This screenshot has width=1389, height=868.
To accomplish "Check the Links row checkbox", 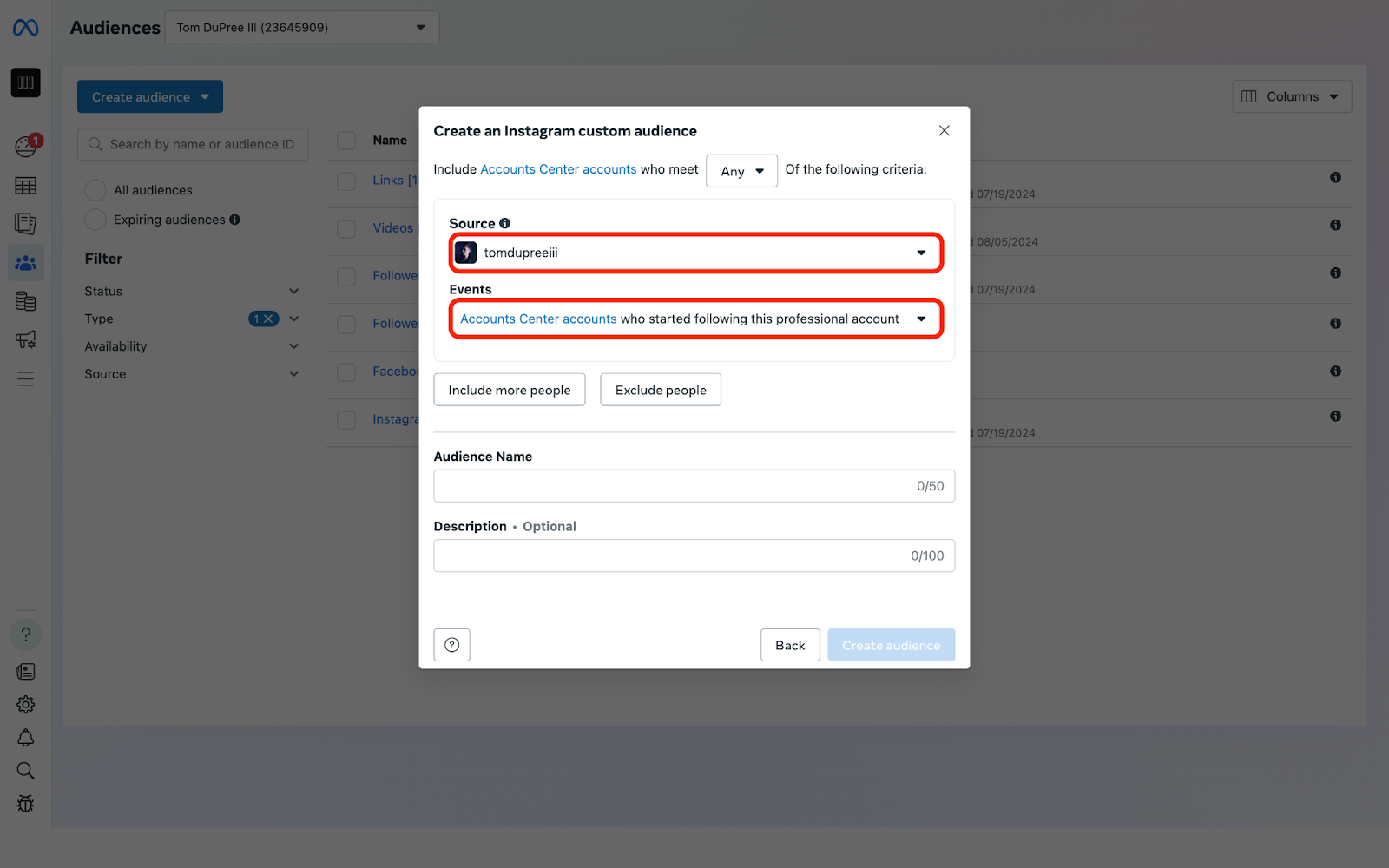I will pos(346,181).
